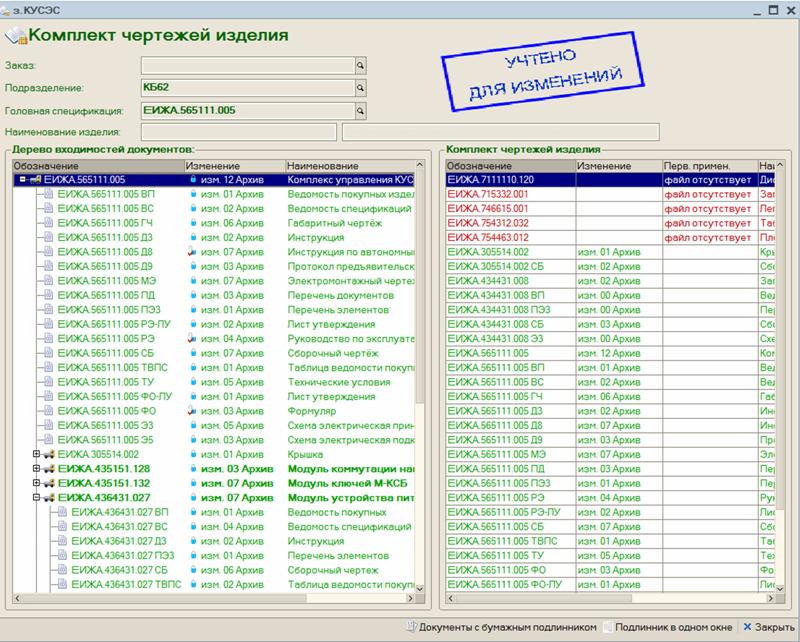
Task: Click assembly icon beside ЕИЖА.435151.128
Action: click(48, 468)
